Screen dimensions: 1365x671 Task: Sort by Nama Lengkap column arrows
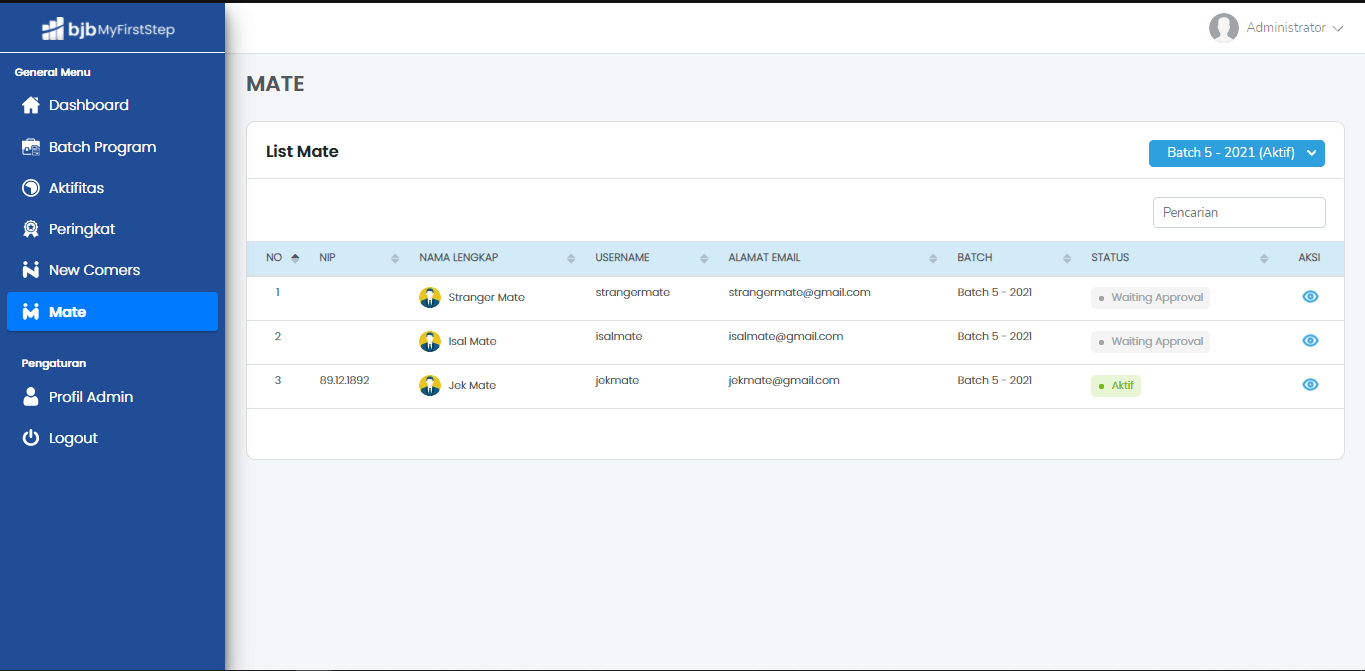pos(571,258)
